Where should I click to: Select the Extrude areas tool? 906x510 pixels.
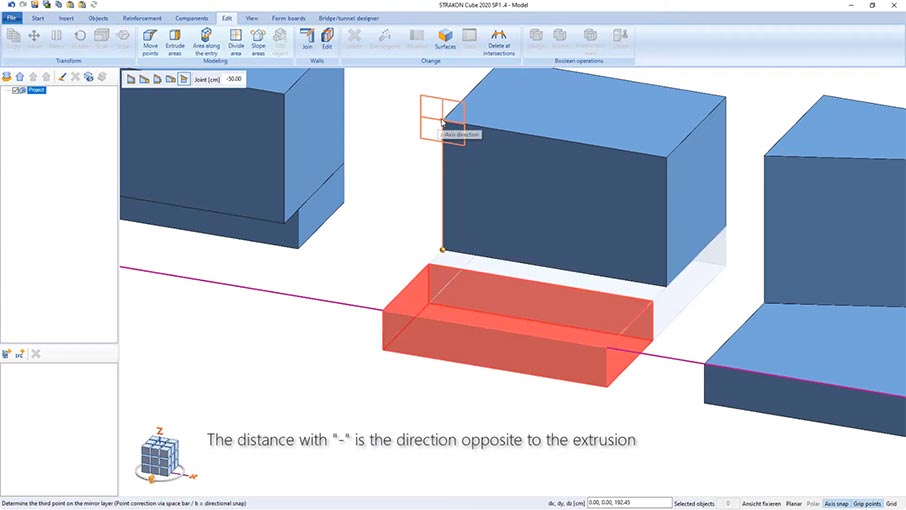tap(174, 42)
